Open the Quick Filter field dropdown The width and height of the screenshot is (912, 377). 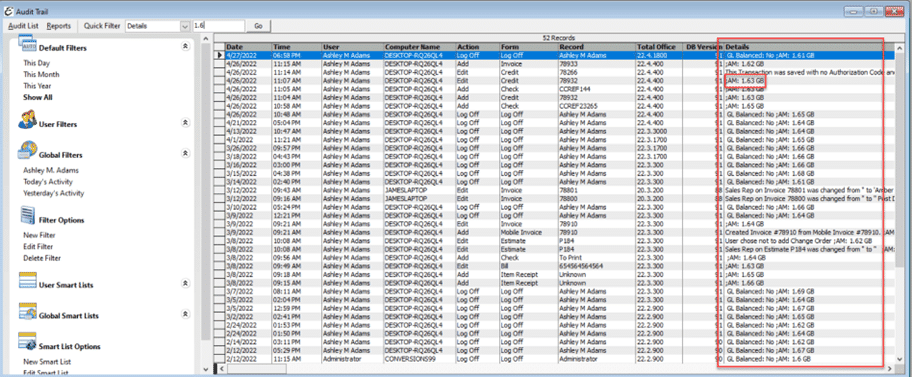click(x=185, y=26)
